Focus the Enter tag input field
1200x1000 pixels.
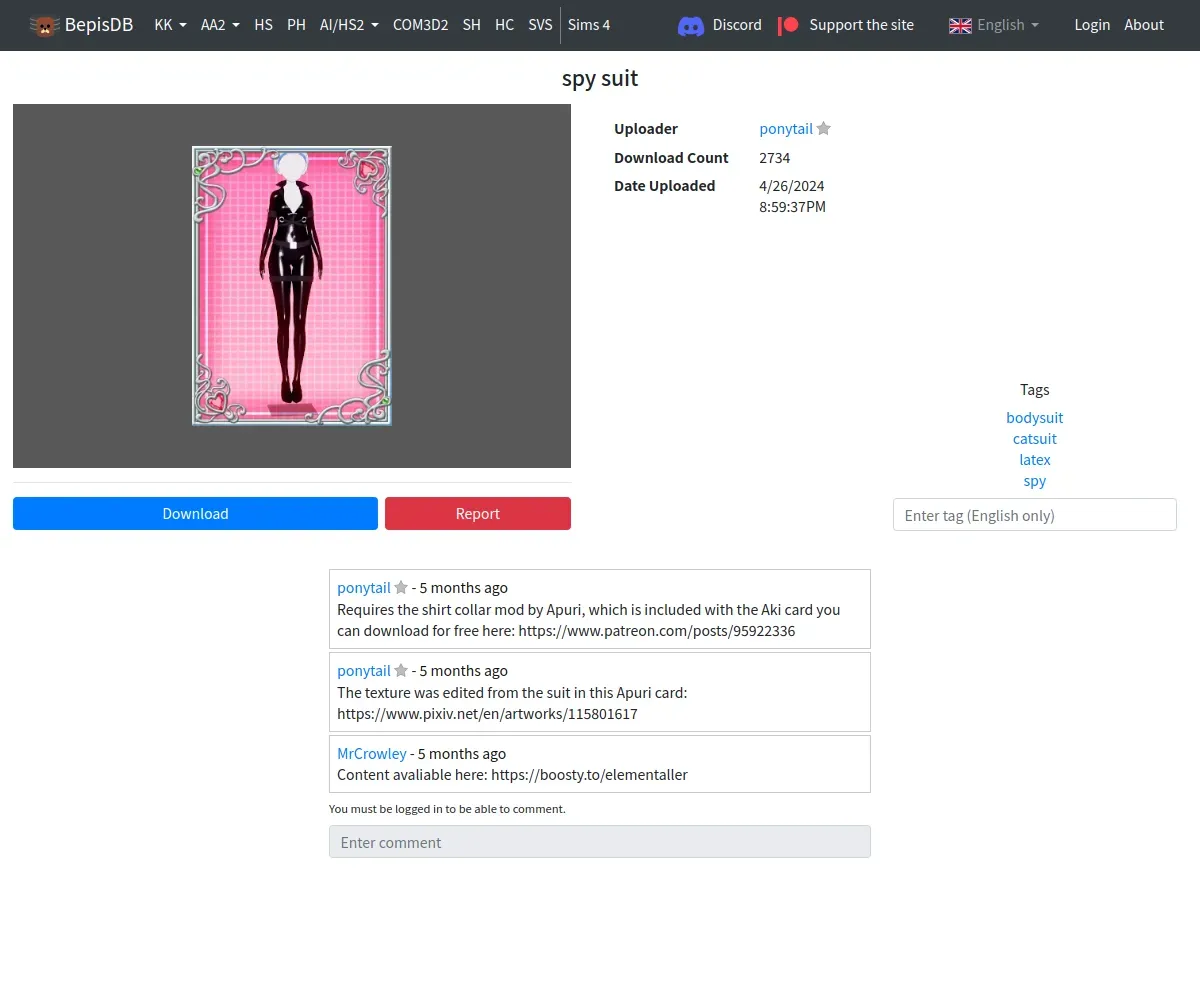coord(1034,515)
